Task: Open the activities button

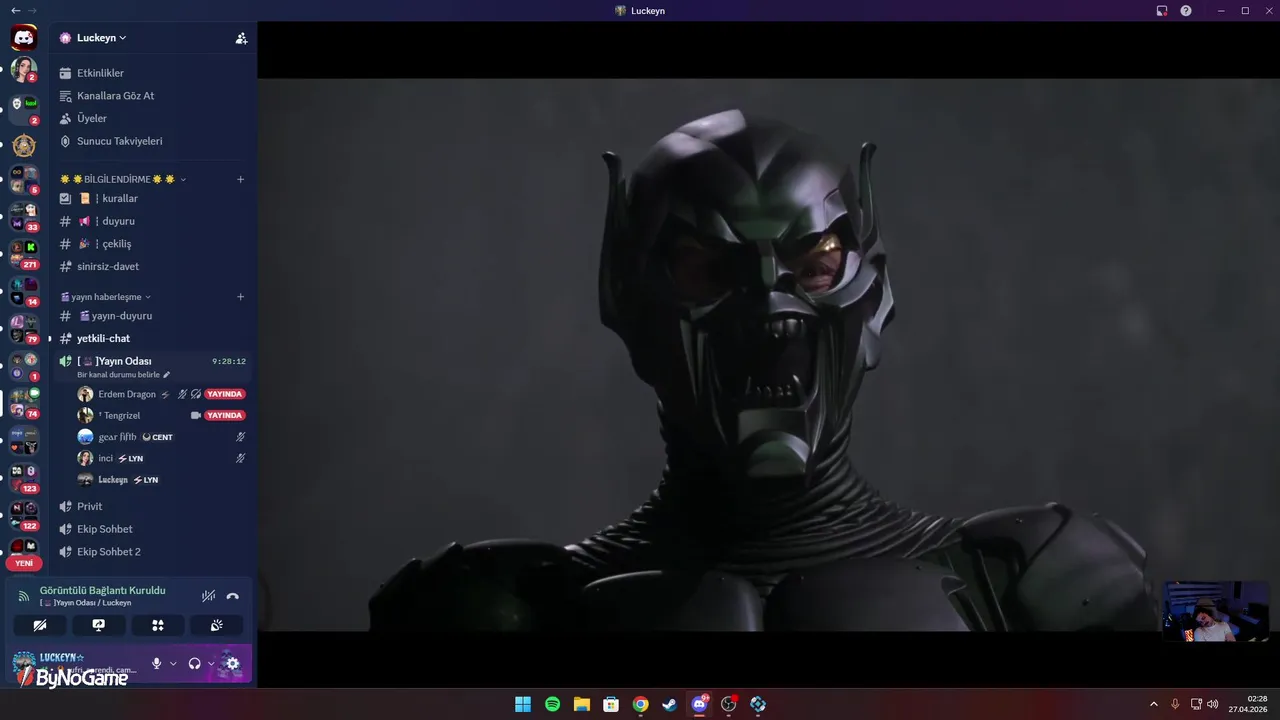Action: 158,625
